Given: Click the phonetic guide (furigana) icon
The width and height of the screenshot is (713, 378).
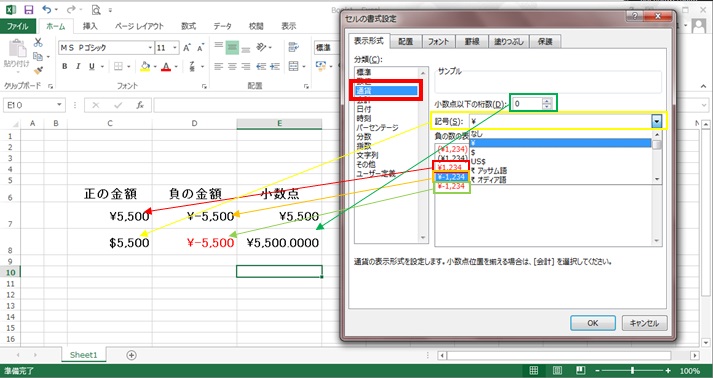Looking at the screenshot, I should point(192,66).
